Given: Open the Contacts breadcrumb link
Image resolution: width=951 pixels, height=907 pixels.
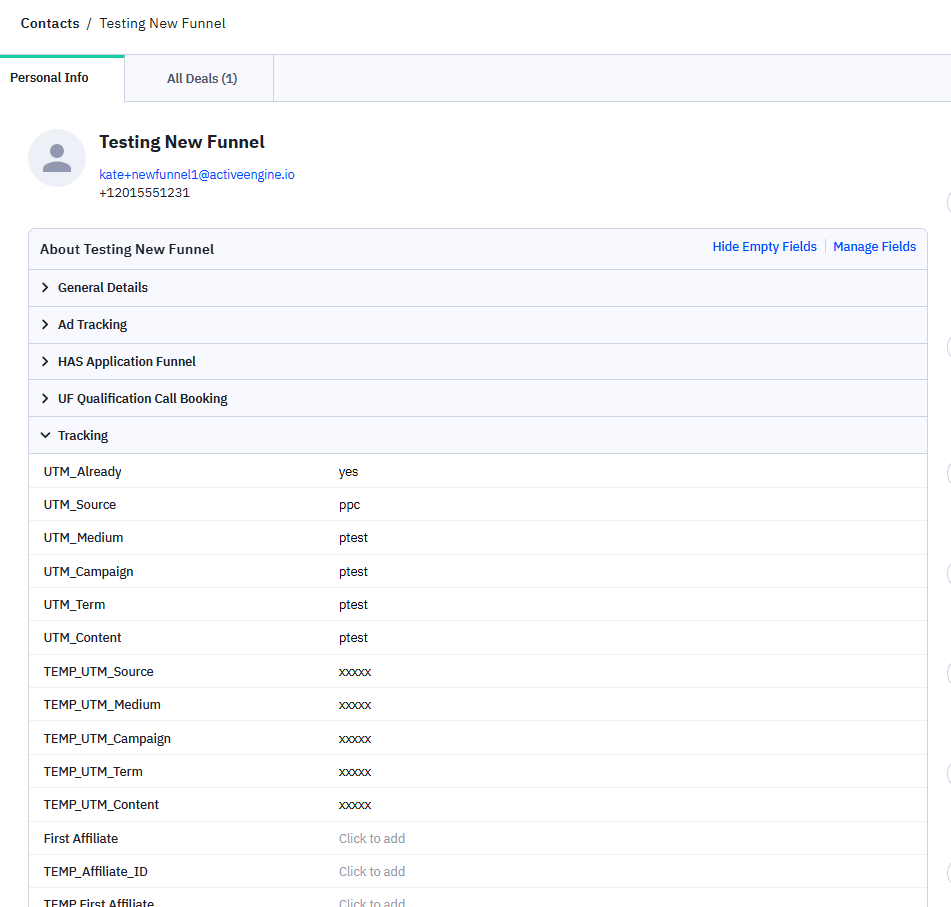Looking at the screenshot, I should 49,23.
